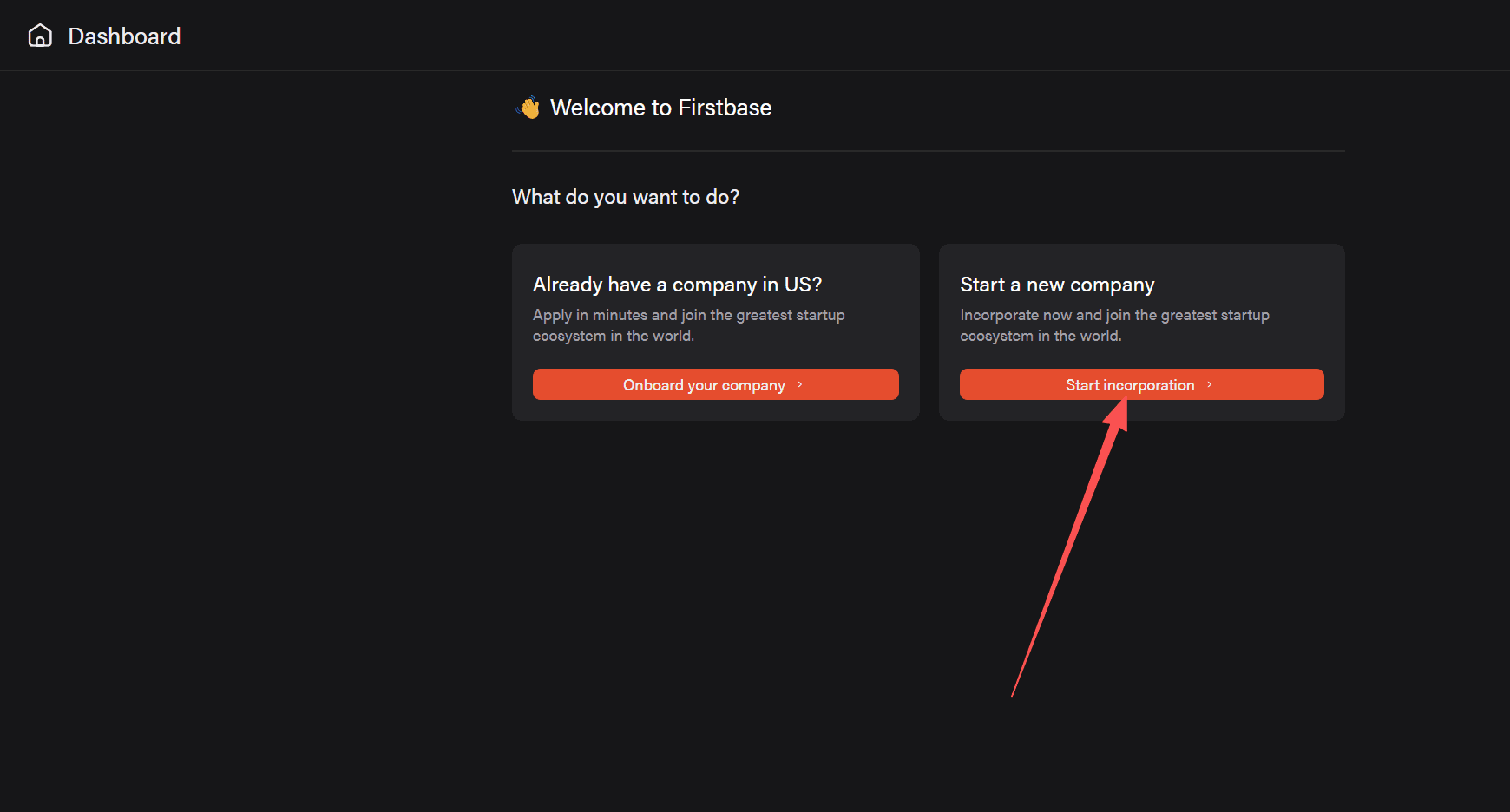Click the chevron arrow on Start incorporation
Image resolution: width=1510 pixels, height=812 pixels.
tap(1210, 384)
